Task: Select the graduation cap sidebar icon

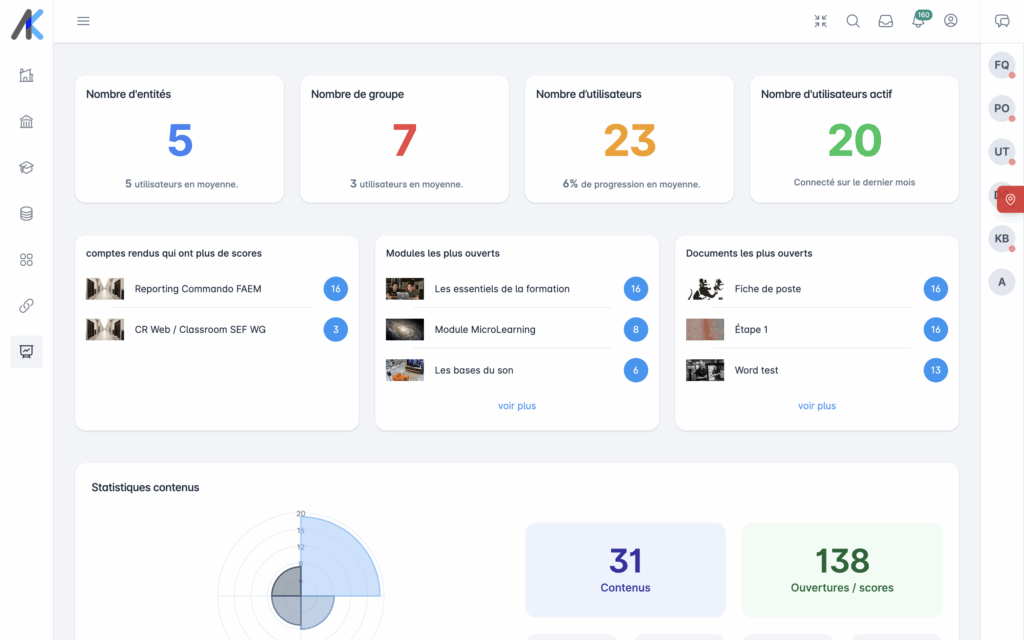Action: (x=27, y=168)
